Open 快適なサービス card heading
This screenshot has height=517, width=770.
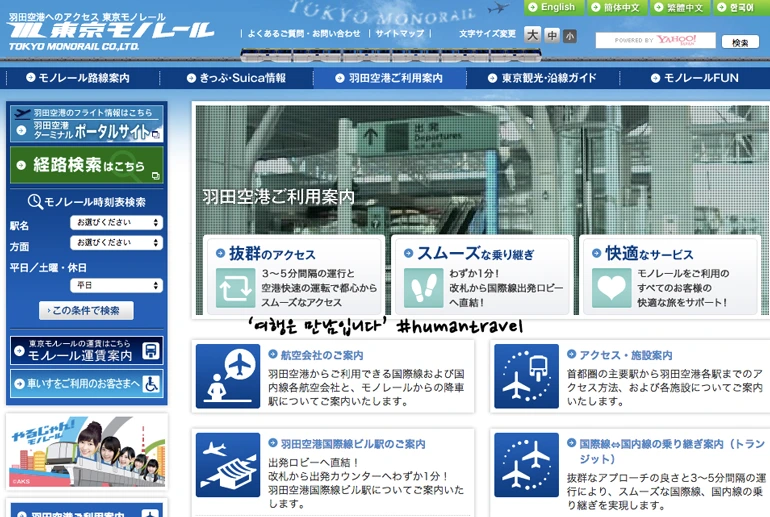649,254
